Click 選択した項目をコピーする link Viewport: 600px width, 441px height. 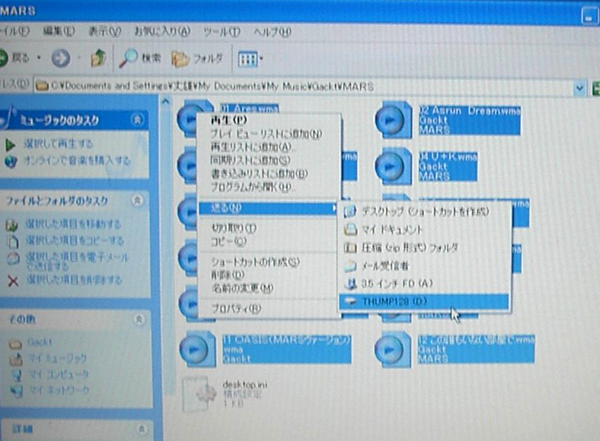pyautogui.click(x=75, y=240)
